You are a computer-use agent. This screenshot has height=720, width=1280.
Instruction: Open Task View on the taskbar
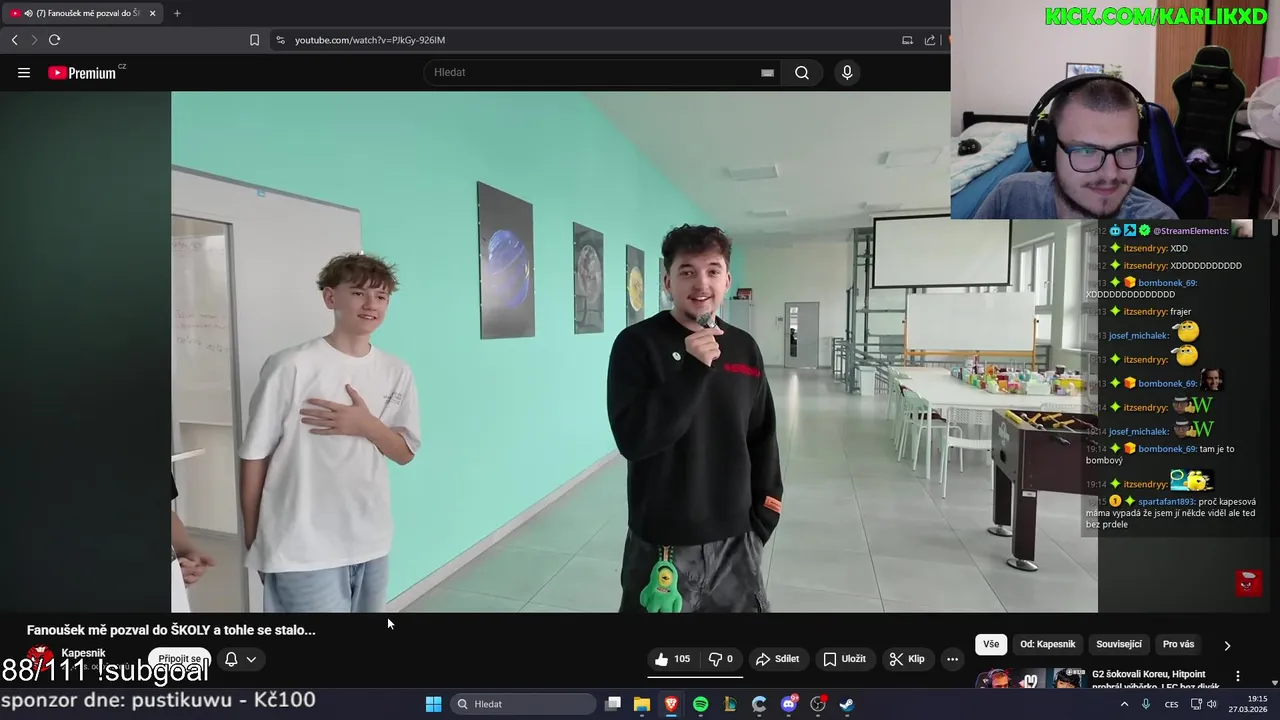613,704
